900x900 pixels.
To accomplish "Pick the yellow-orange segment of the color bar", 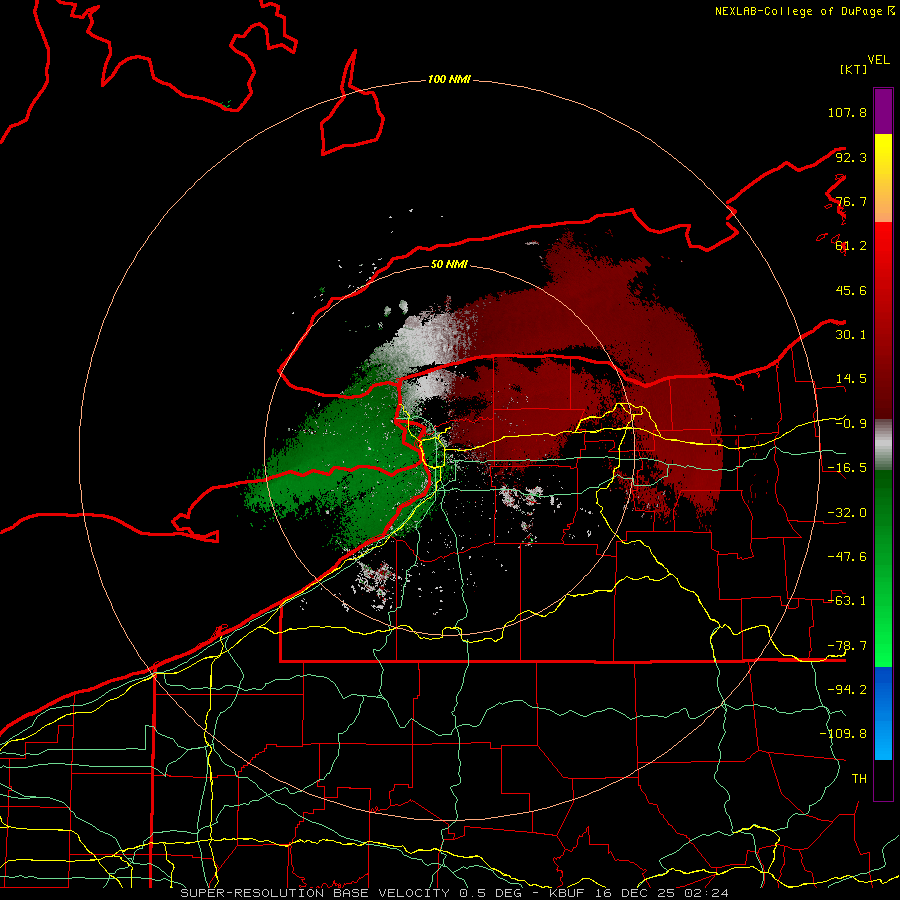I will click(x=883, y=178).
